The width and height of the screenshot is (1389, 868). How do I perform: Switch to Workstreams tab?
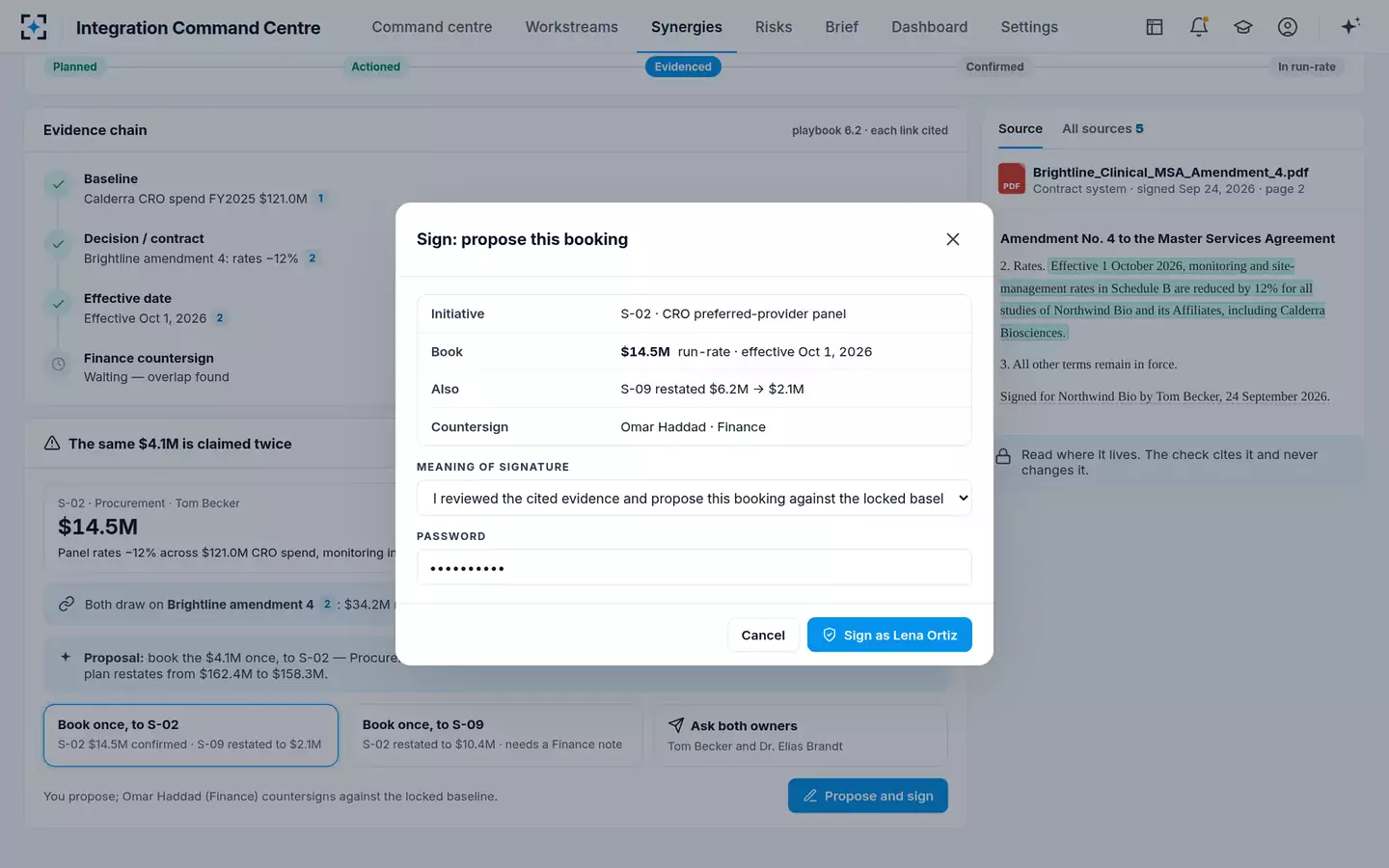(x=572, y=27)
